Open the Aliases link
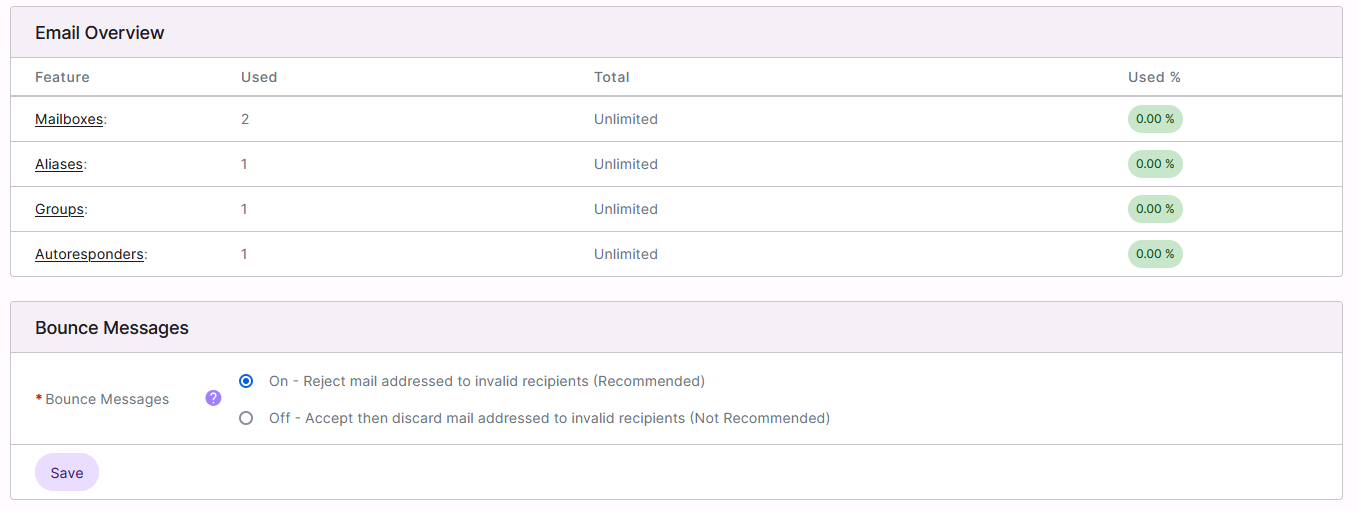Viewport: 1357px width, 511px height. (x=59, y=164)
